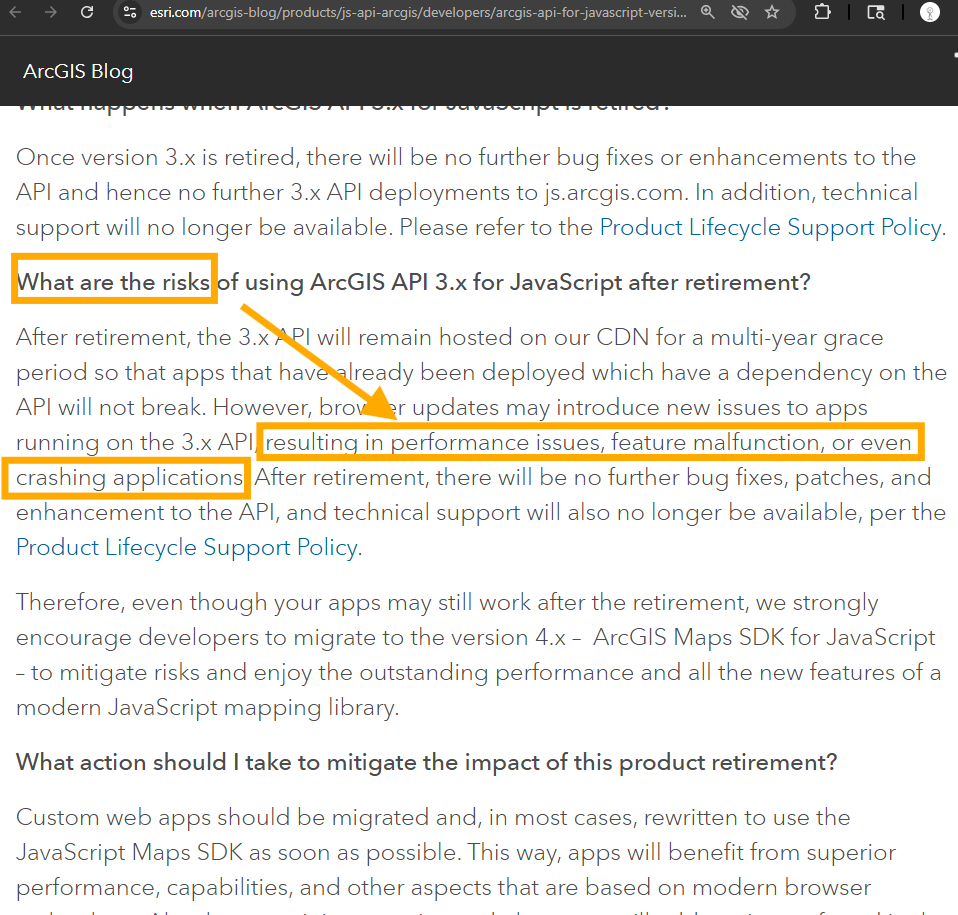The height and width of the screenshot is (915, 958).
Task: Focus the esri.com address bar URL
Action: click(418, 12)
